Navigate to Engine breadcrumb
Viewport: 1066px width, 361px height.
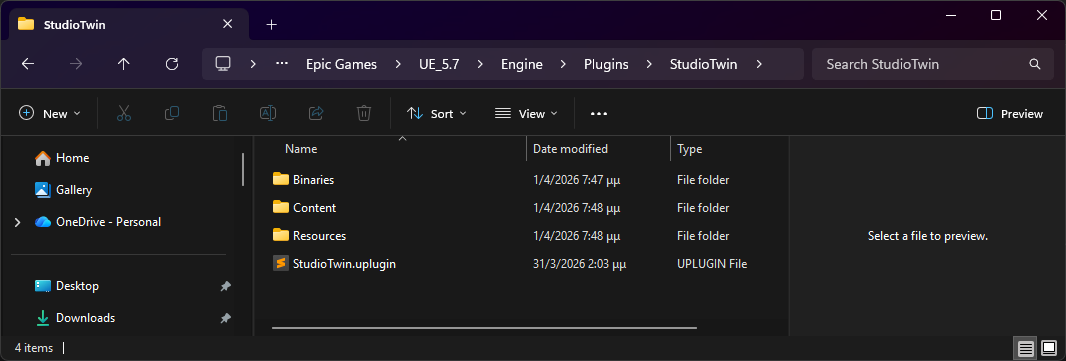tap(522, 65)
